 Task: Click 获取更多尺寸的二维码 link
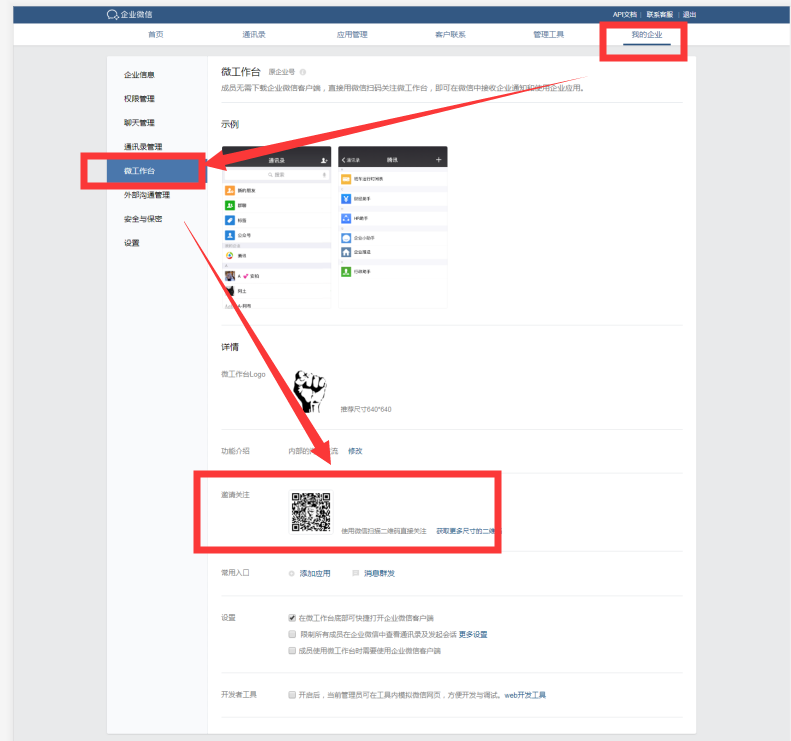point(467,531)
